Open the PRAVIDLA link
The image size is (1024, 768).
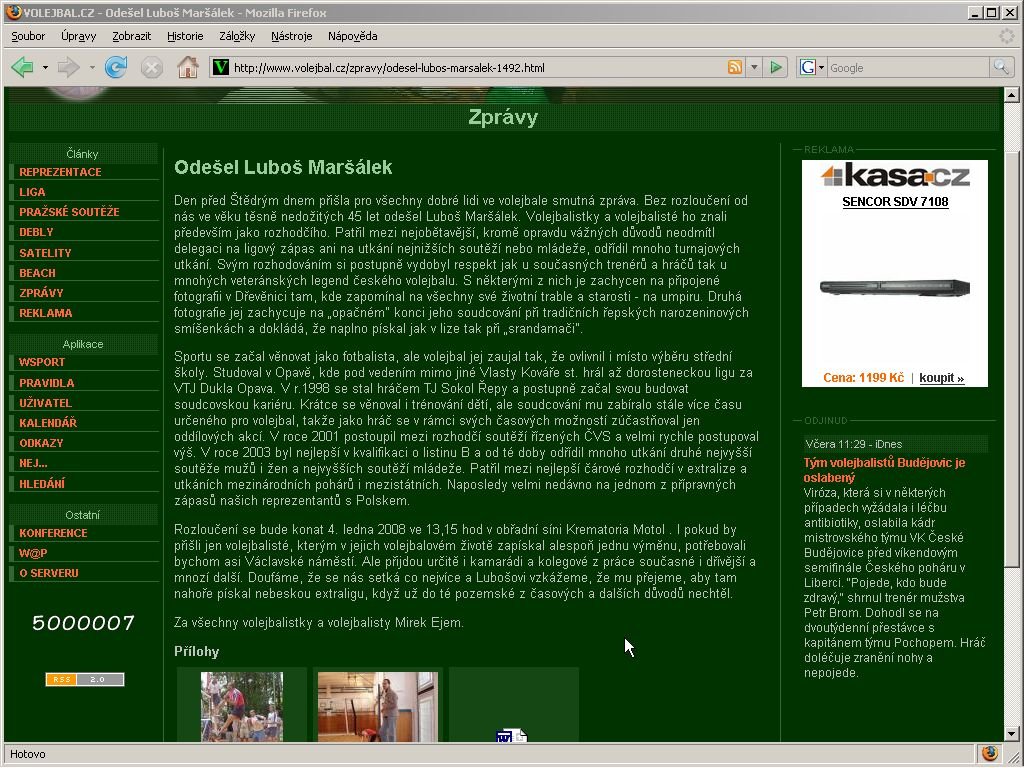tap(46, 383)
